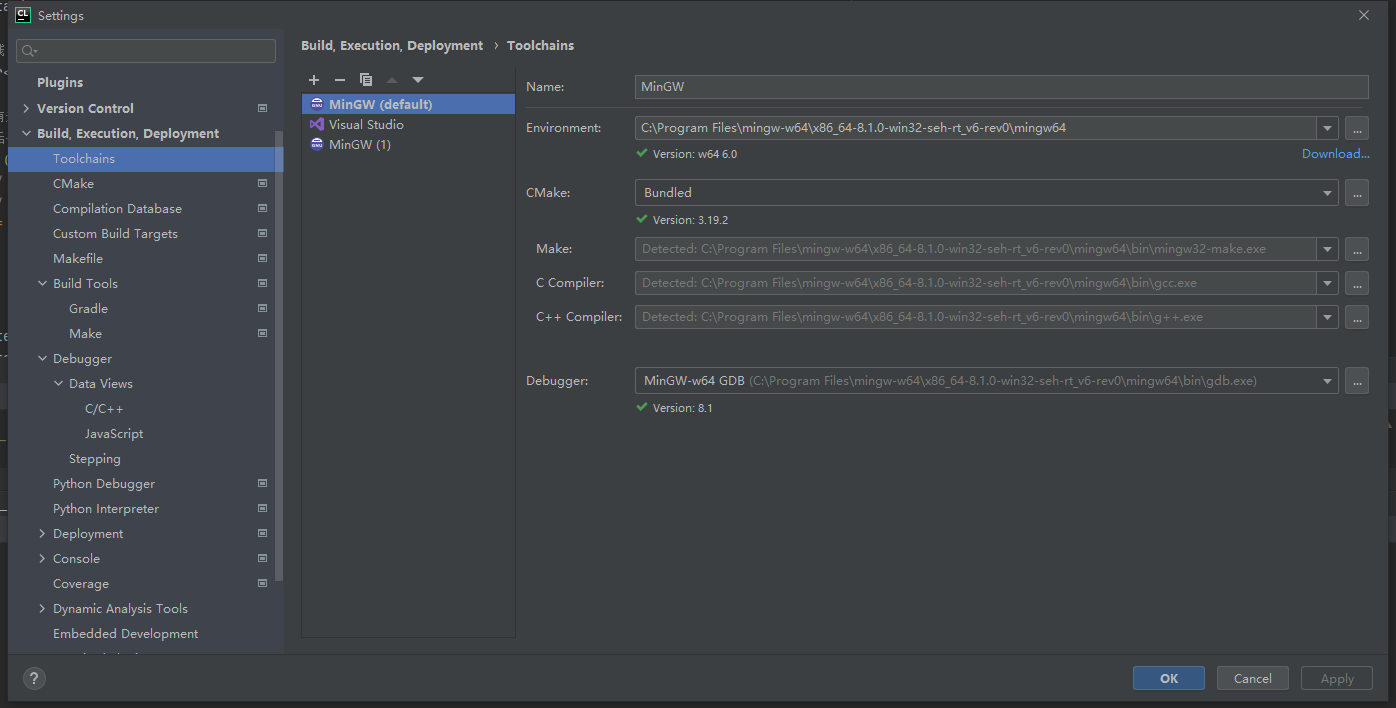This screenshot has width=1396, height=708.
Task: Open the Makefile settings page
Action: point(78,258)
